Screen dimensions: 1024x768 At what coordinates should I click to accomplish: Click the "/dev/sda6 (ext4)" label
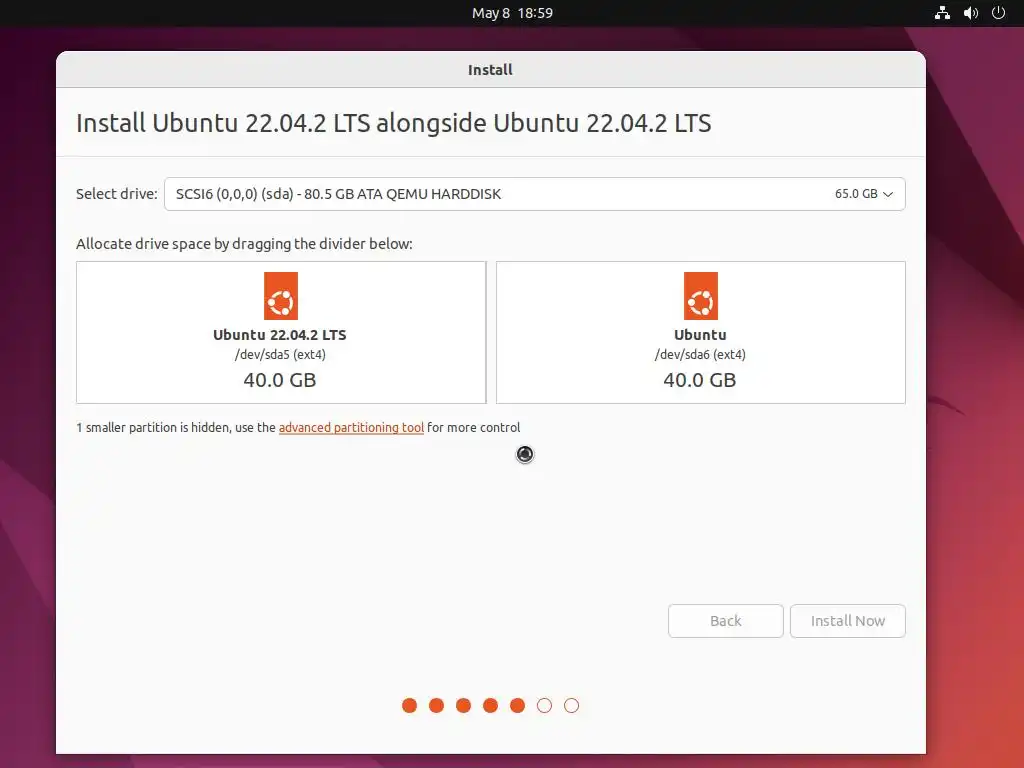tap(700, 355)
